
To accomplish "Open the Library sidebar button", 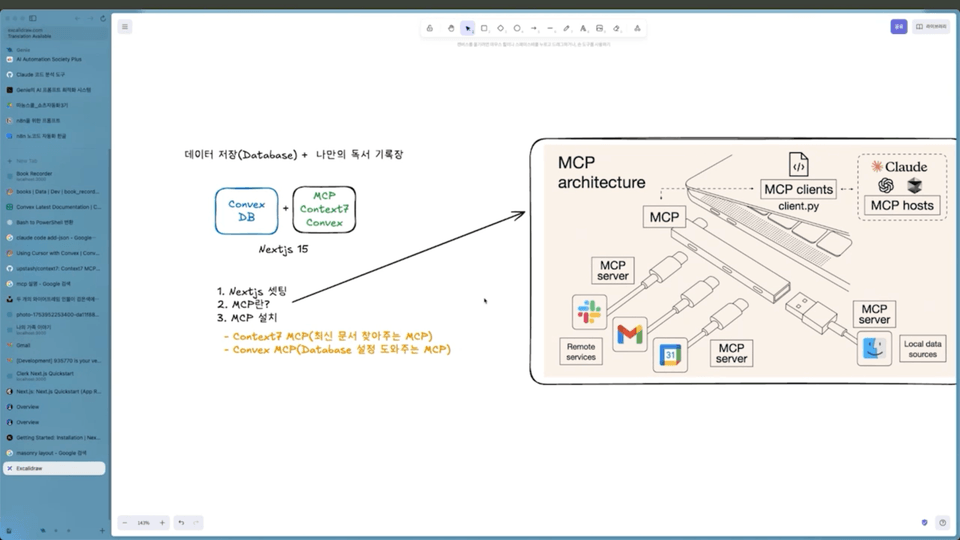I will (931, 27).
